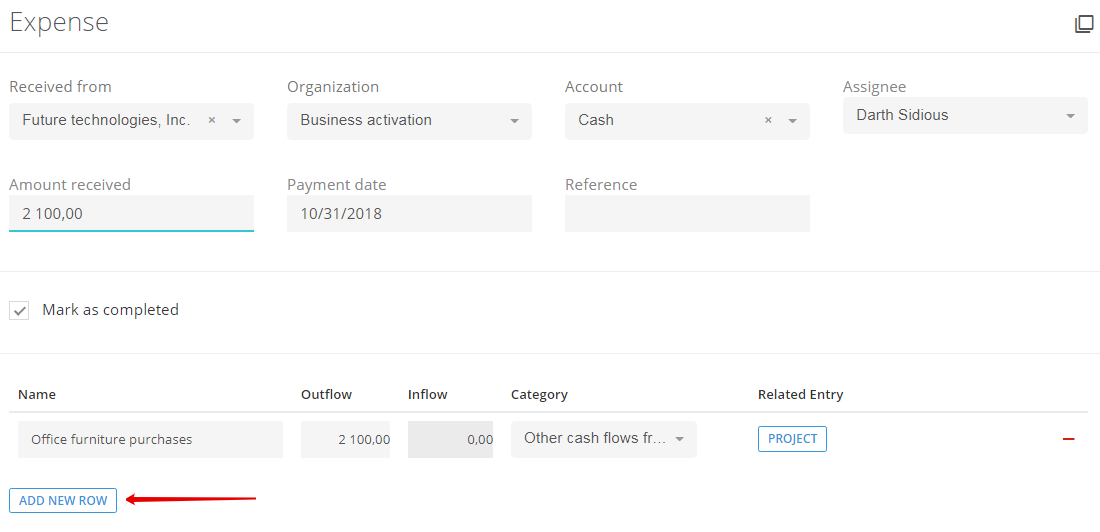The height and width of the screenshot is (532, 1100).
Task: Open the Category dropdown in table row
Action: (603, 439)
